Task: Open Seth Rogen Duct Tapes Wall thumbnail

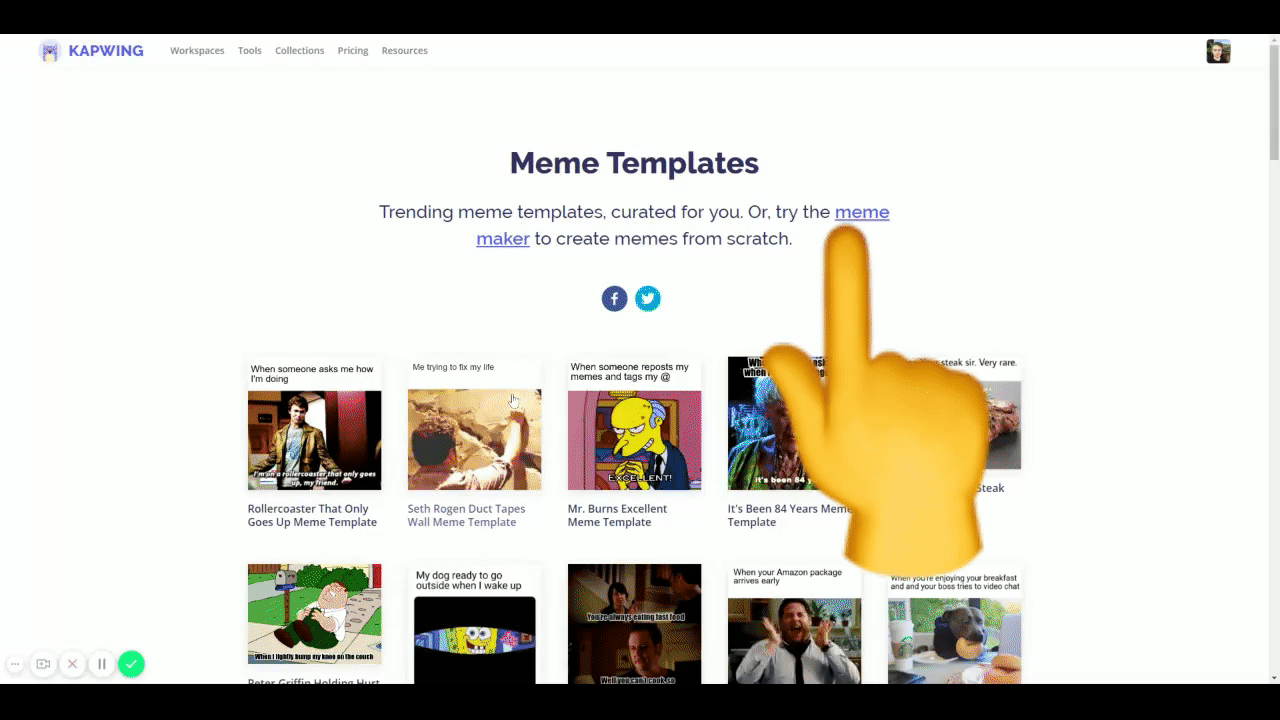Action: 474,439
